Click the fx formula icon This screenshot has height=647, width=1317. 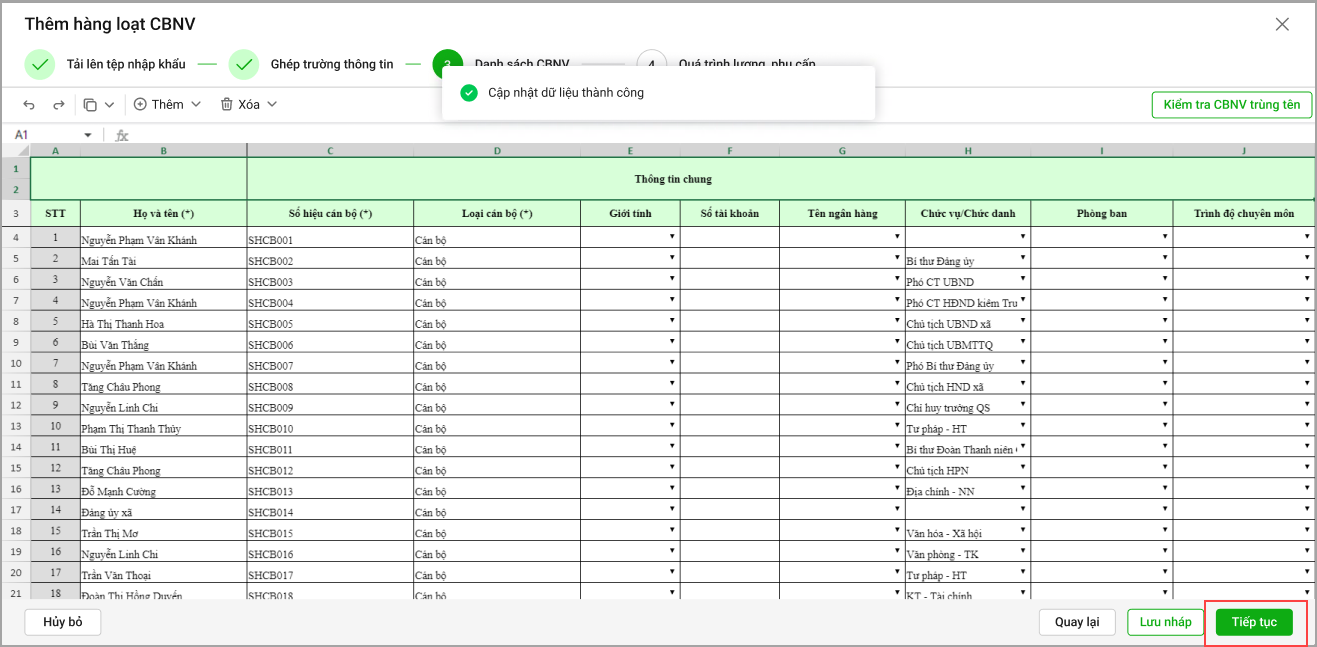coord(122,135)
